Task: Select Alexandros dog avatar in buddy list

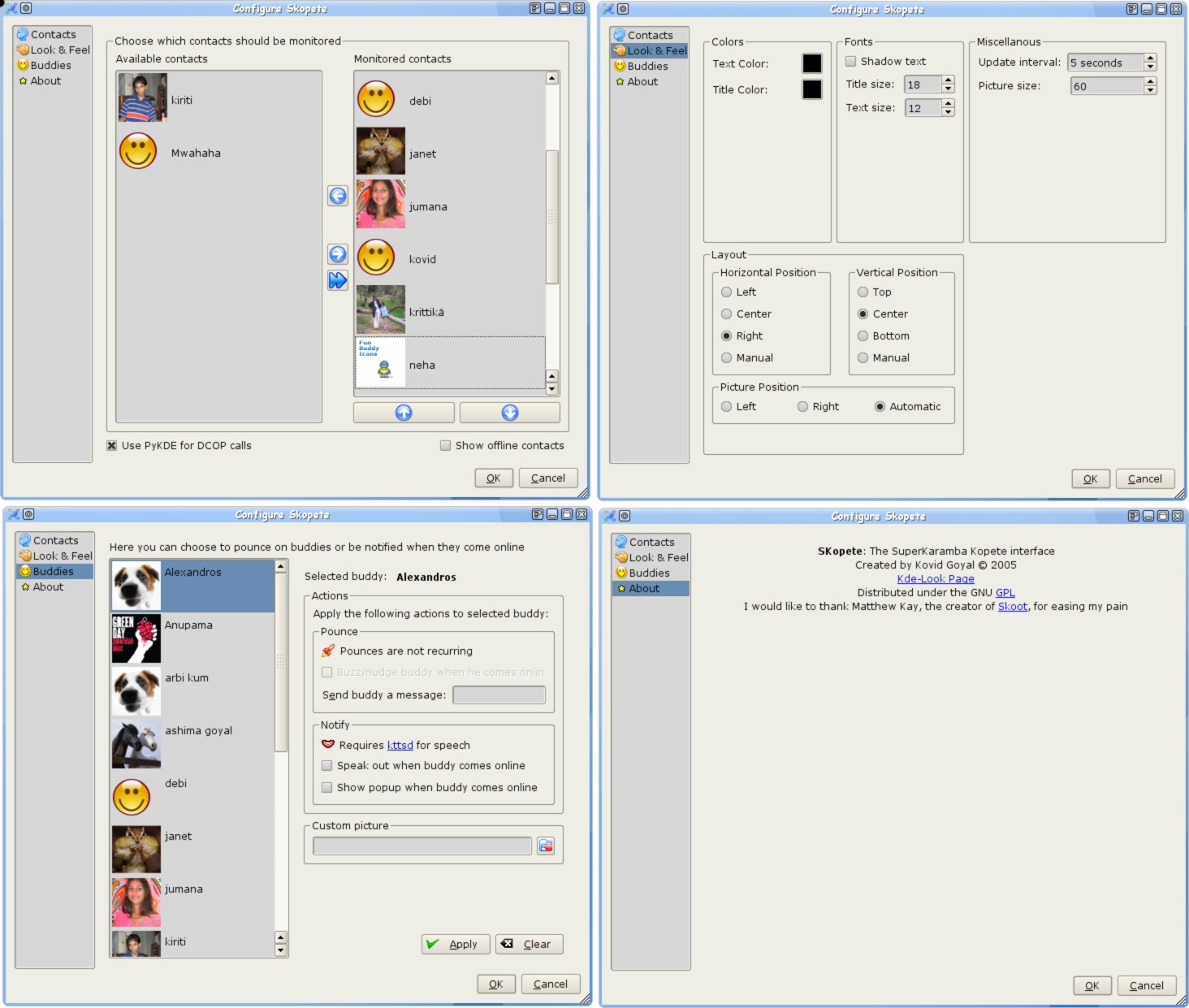Action: 136,586
